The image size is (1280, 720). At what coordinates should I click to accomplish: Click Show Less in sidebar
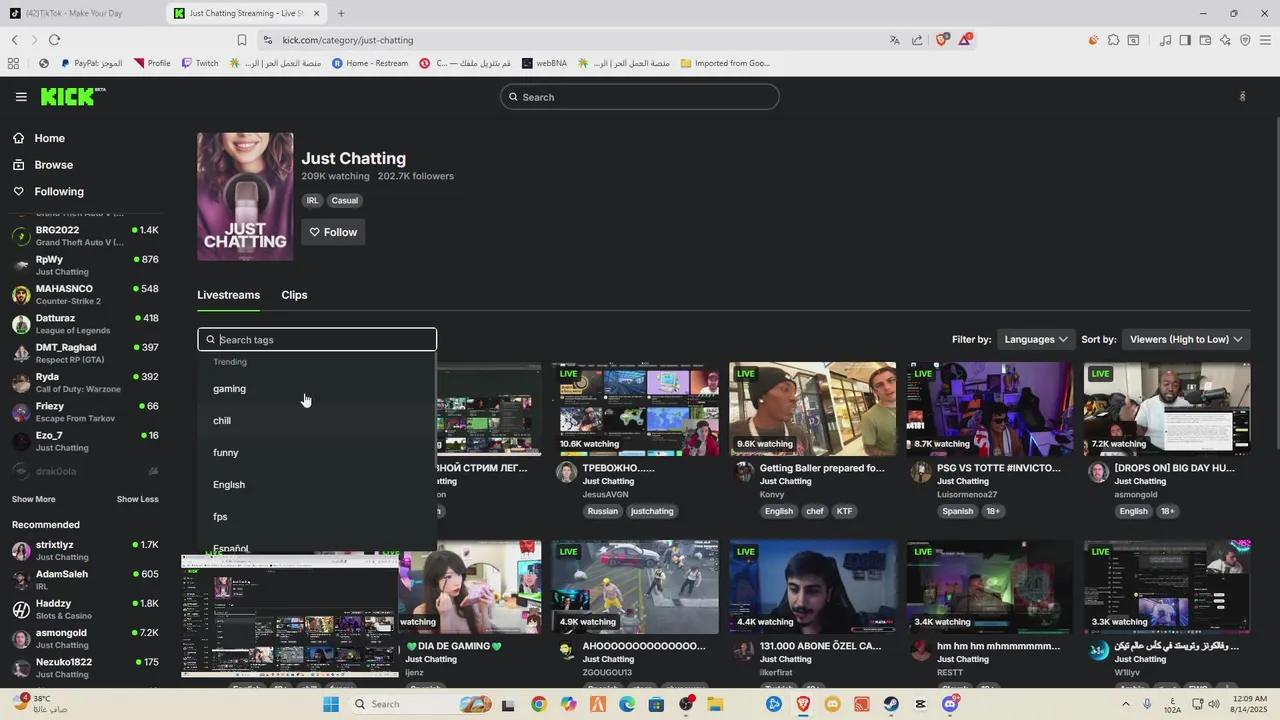[x=137, y=499]
